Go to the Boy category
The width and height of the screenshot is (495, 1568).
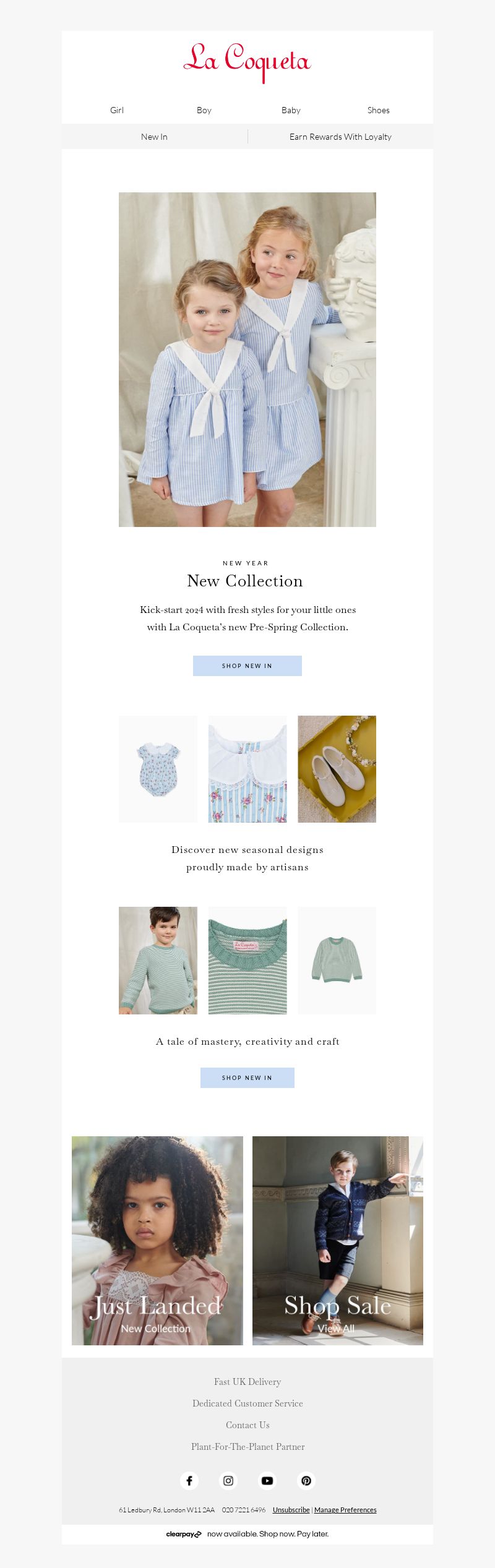pyautogui.click(x=204, y=110)
